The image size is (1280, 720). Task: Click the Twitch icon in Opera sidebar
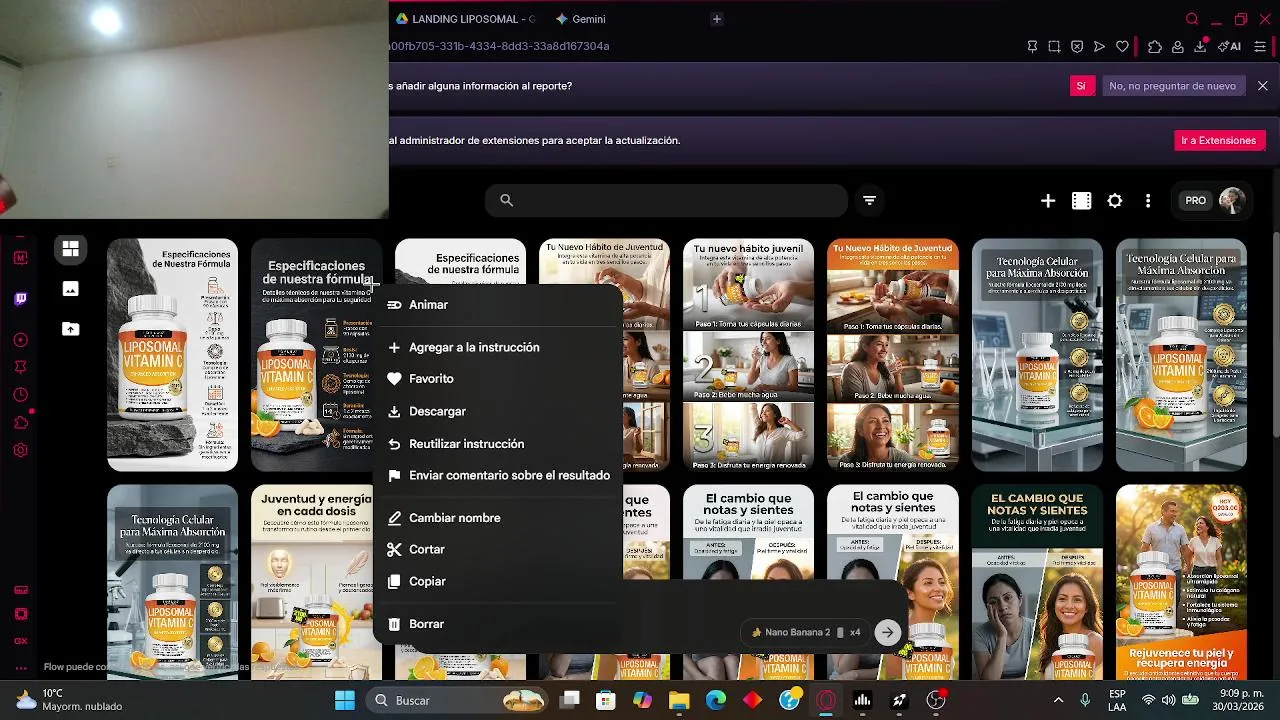[x=21, y=298]
